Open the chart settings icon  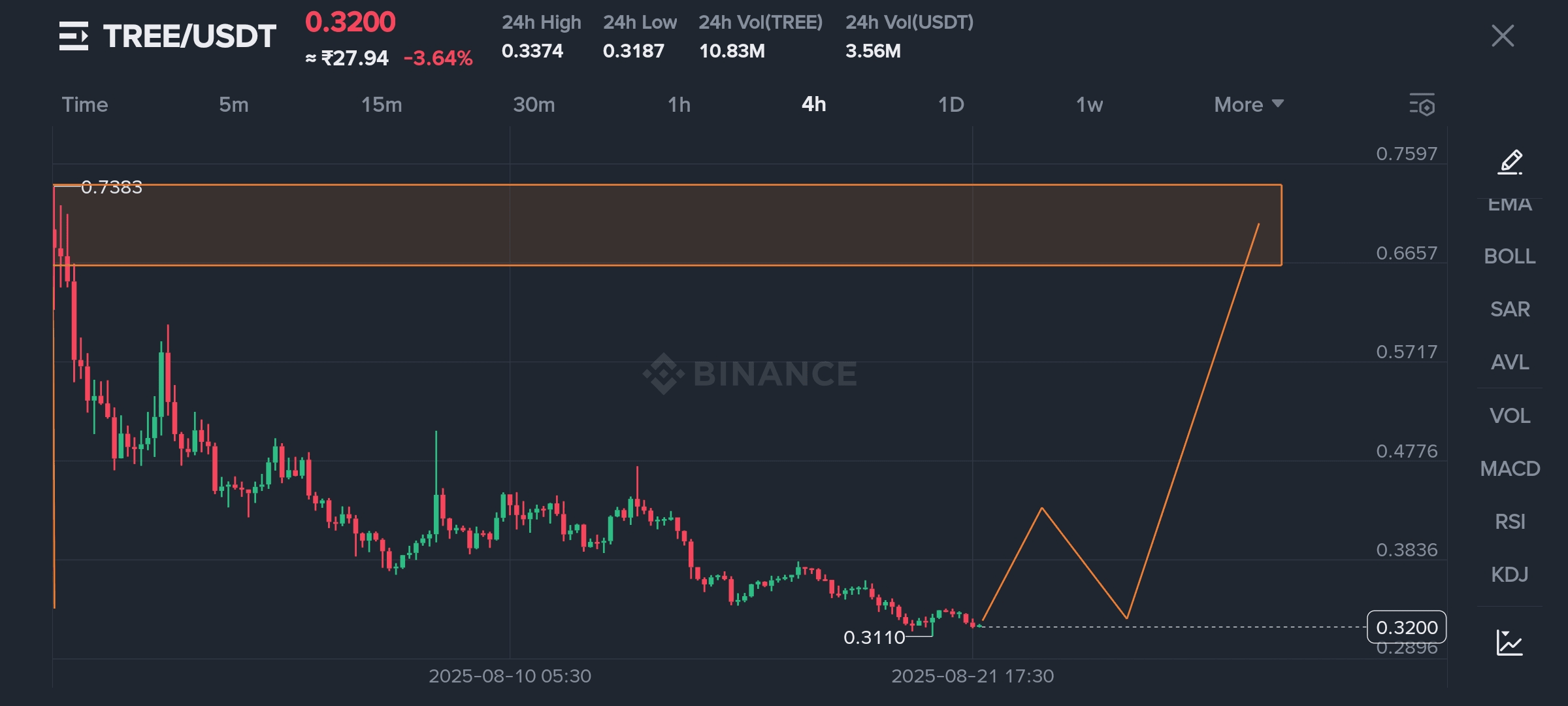coord(1422,105)
